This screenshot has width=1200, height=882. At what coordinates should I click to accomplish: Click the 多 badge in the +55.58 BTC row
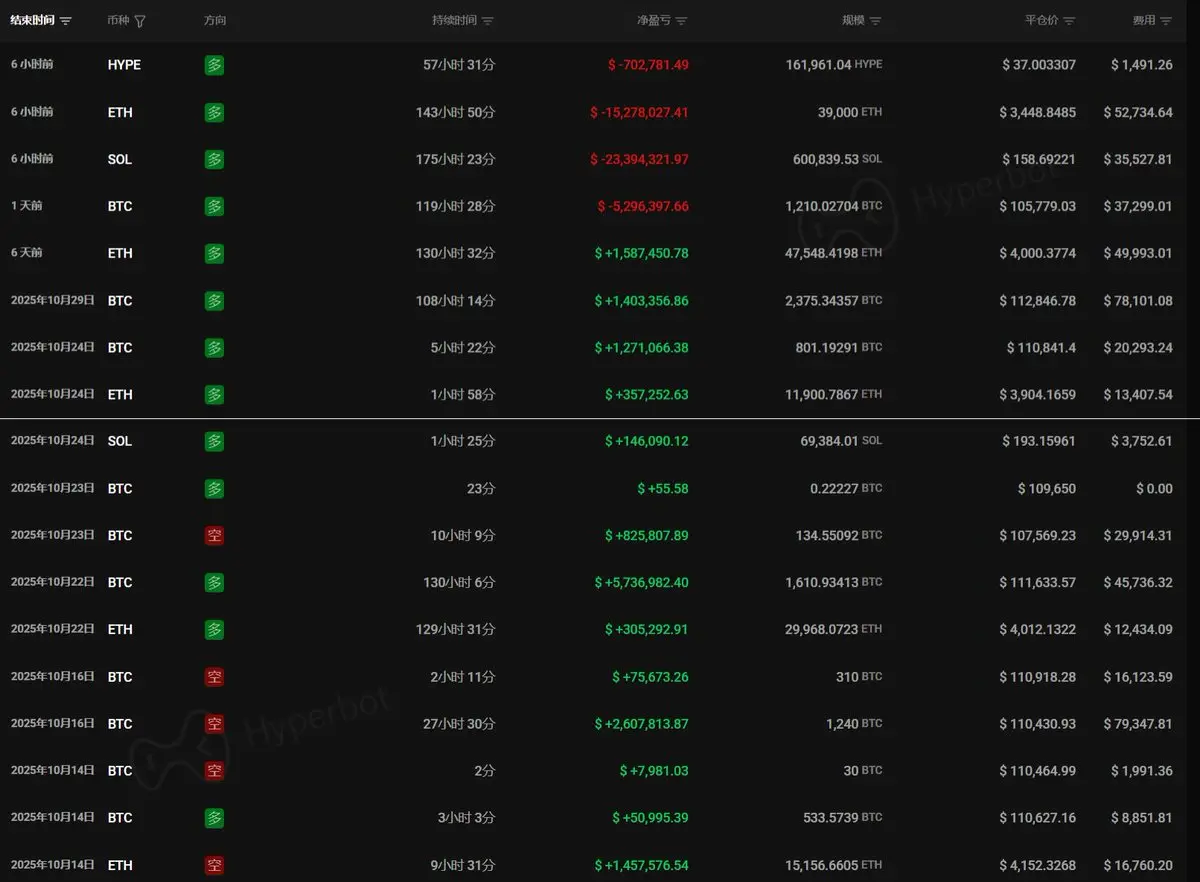214,489
